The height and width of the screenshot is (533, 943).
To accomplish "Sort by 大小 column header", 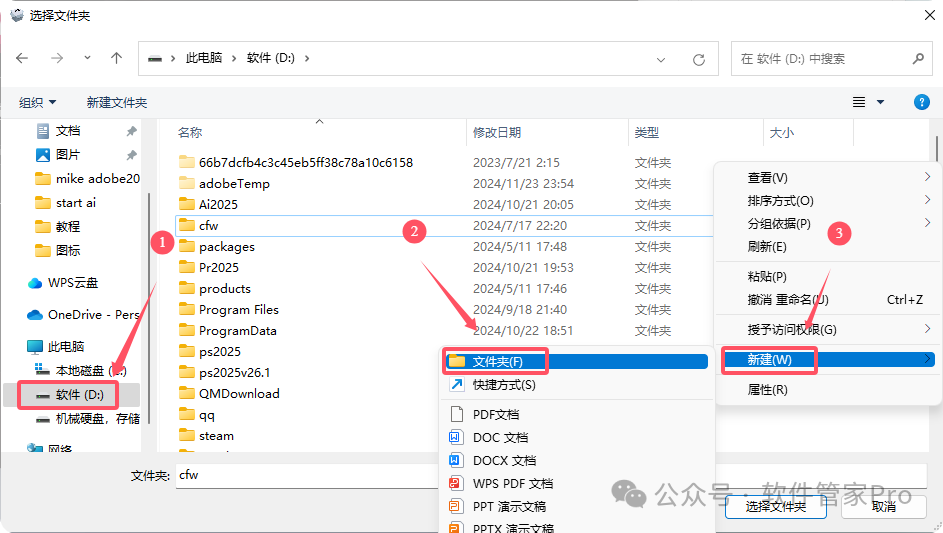I will 782,132.
